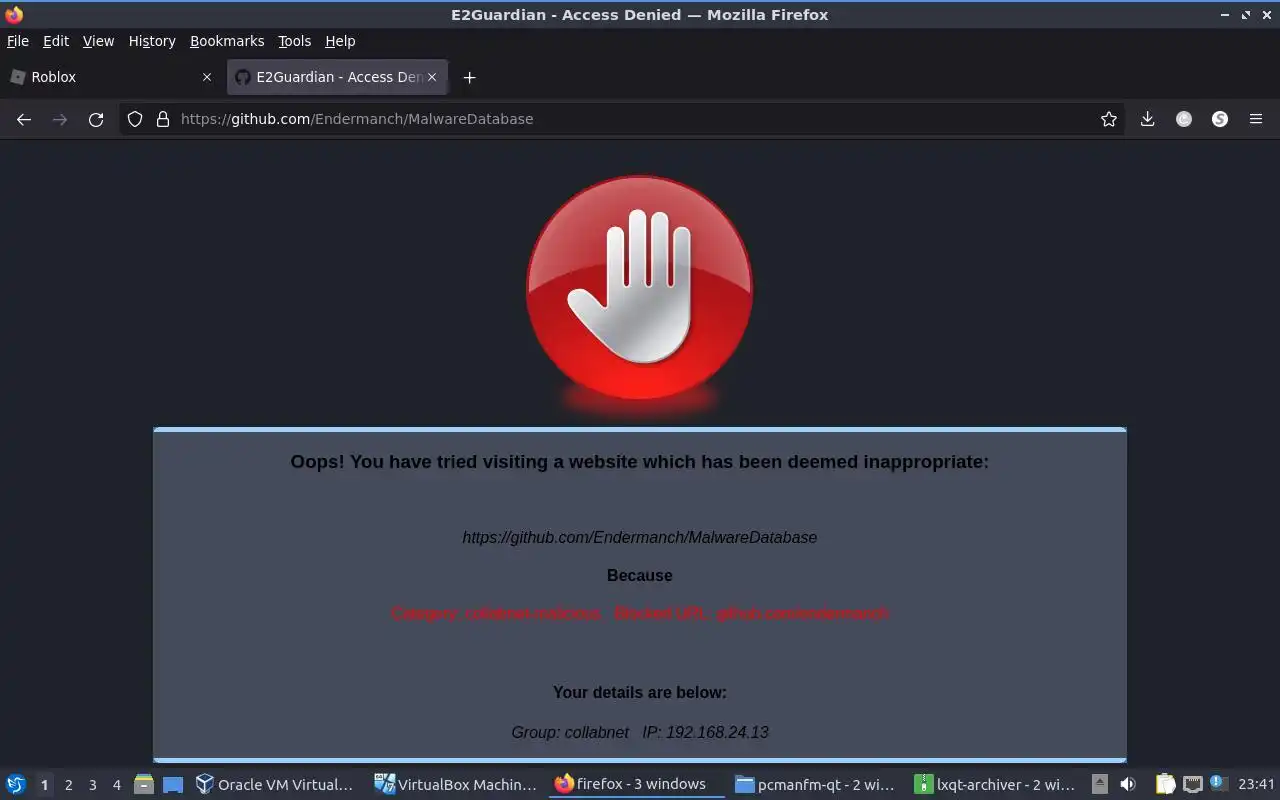Open the clipboard manager tray icon
Image resolution: width=1280 pixels, height=800 pixels.
click(x=1165, y=784)
